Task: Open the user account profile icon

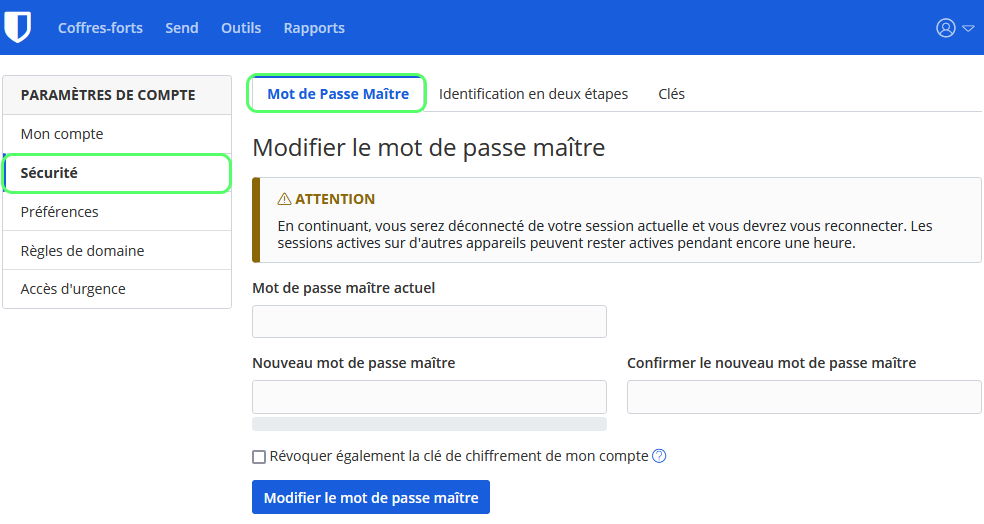Action: coord(945,28)
